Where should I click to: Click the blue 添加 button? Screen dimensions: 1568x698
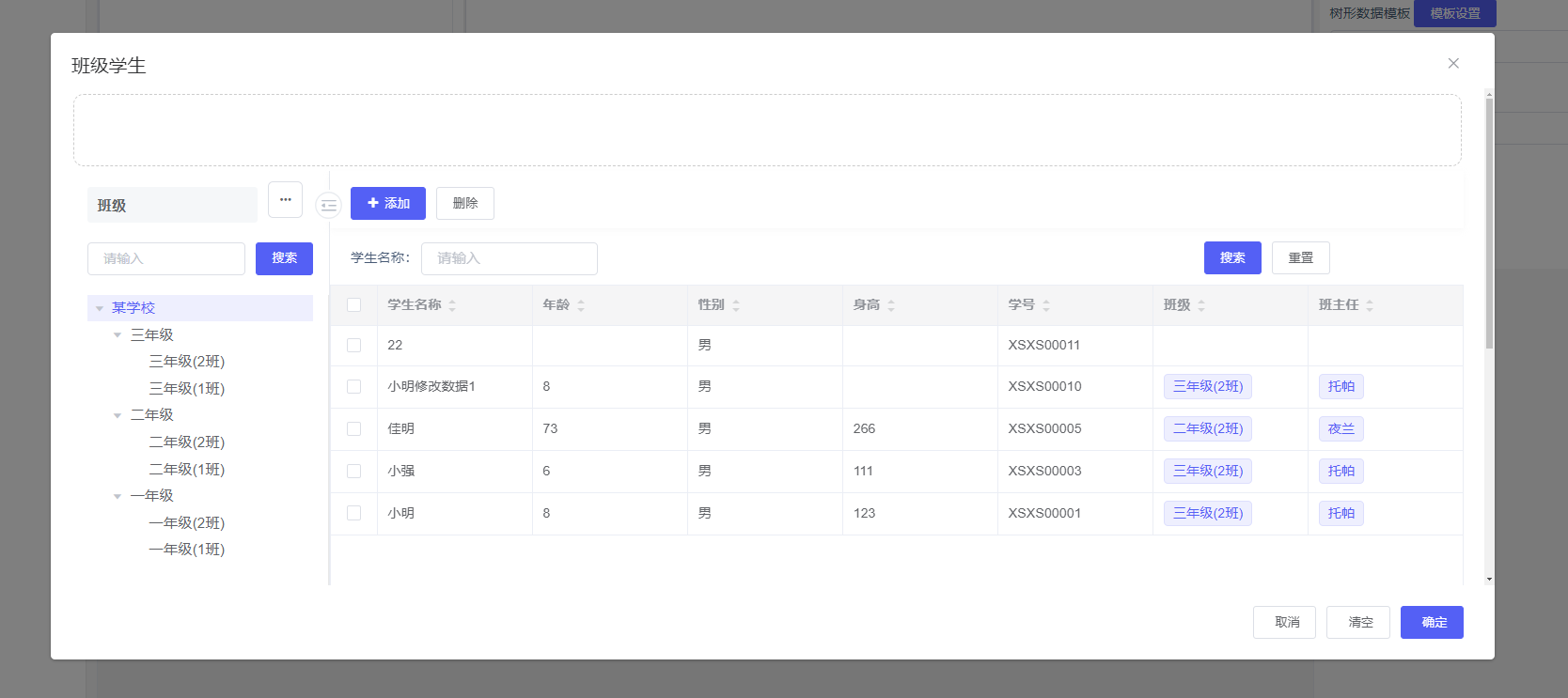tap(388, 203)
